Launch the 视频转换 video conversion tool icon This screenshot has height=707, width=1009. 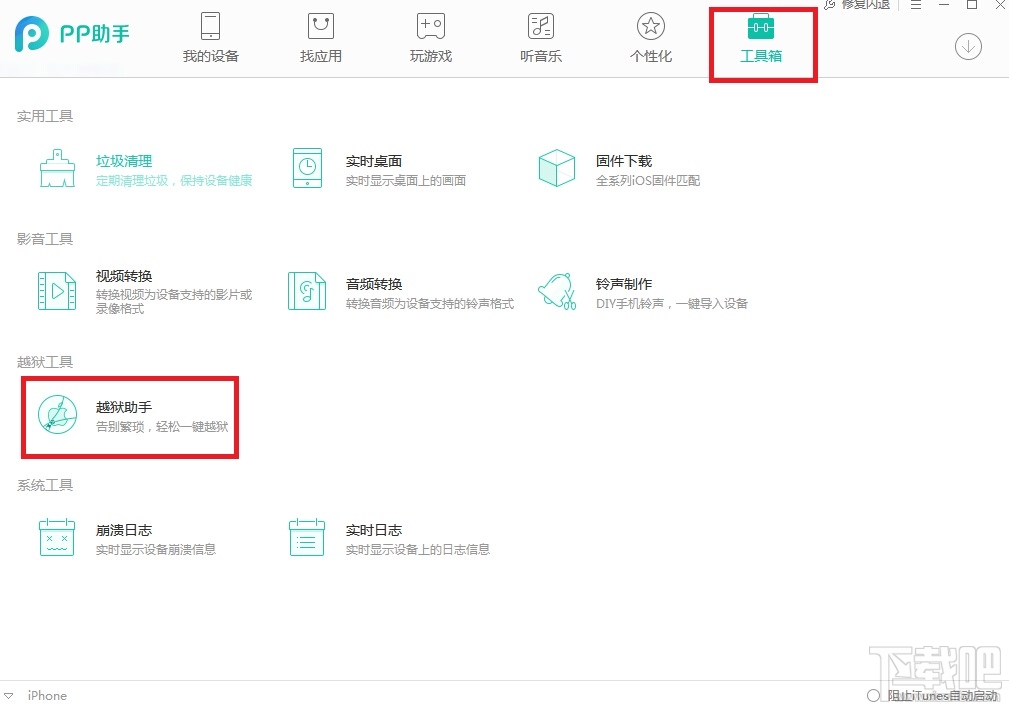(x=56, y=291)
